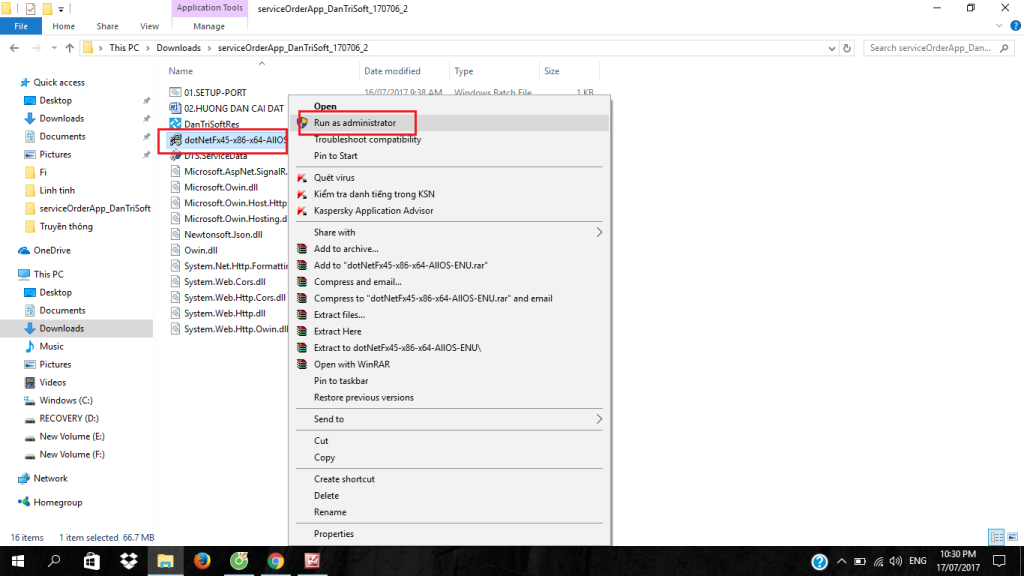Go up one folder level
Screen dimensions: 1024x576
tap(69, 48)
